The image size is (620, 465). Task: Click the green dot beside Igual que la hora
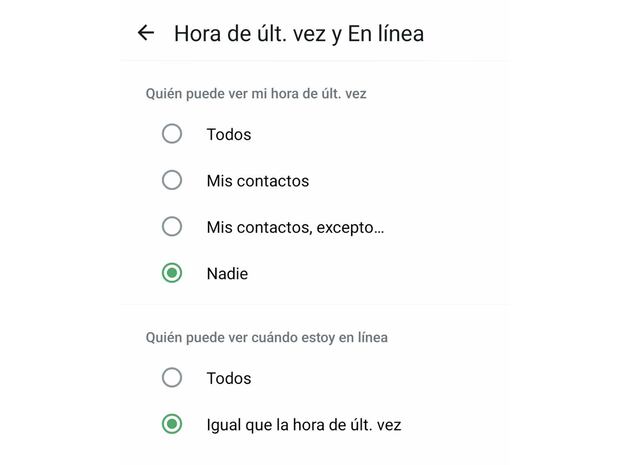172,425
